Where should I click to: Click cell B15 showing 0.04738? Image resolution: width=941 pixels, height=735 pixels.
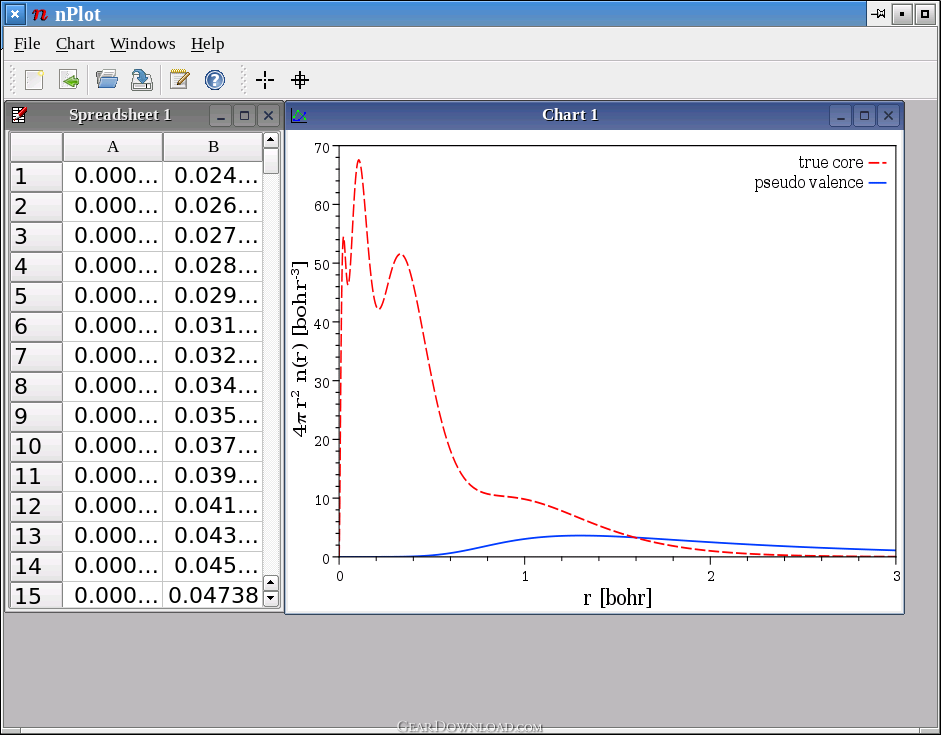(213, 595)
